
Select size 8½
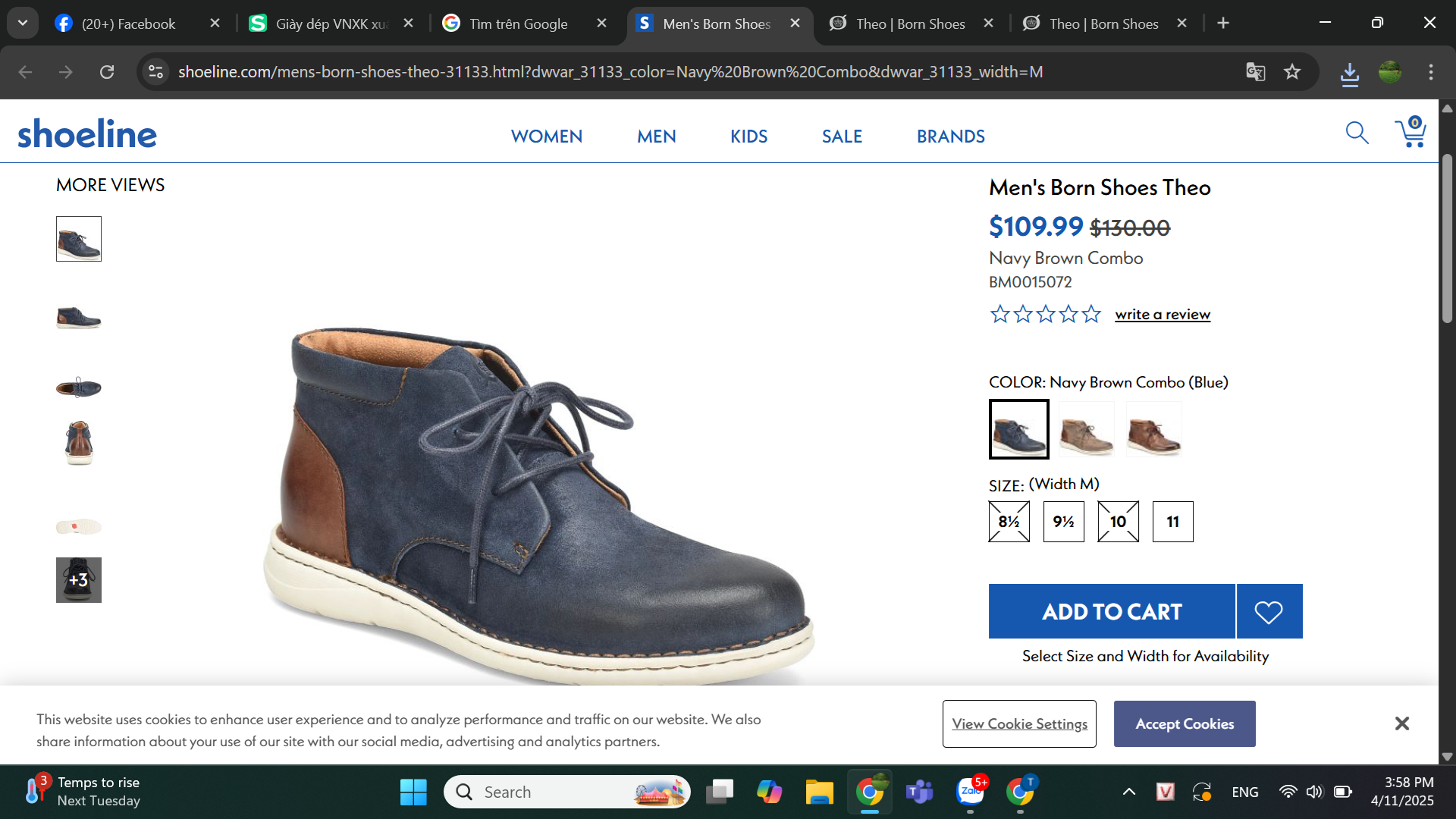[x=1009, y=522]
